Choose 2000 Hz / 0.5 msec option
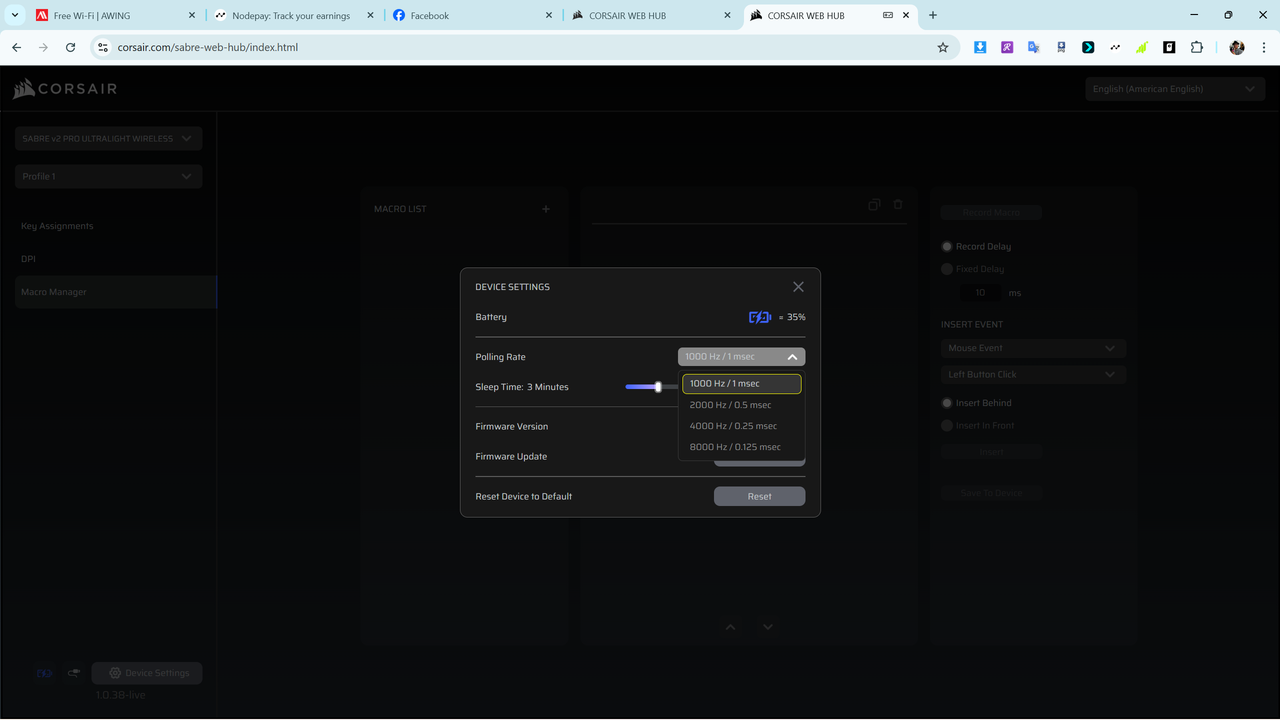The image size is (1280, 720). [x=741, y=405]
